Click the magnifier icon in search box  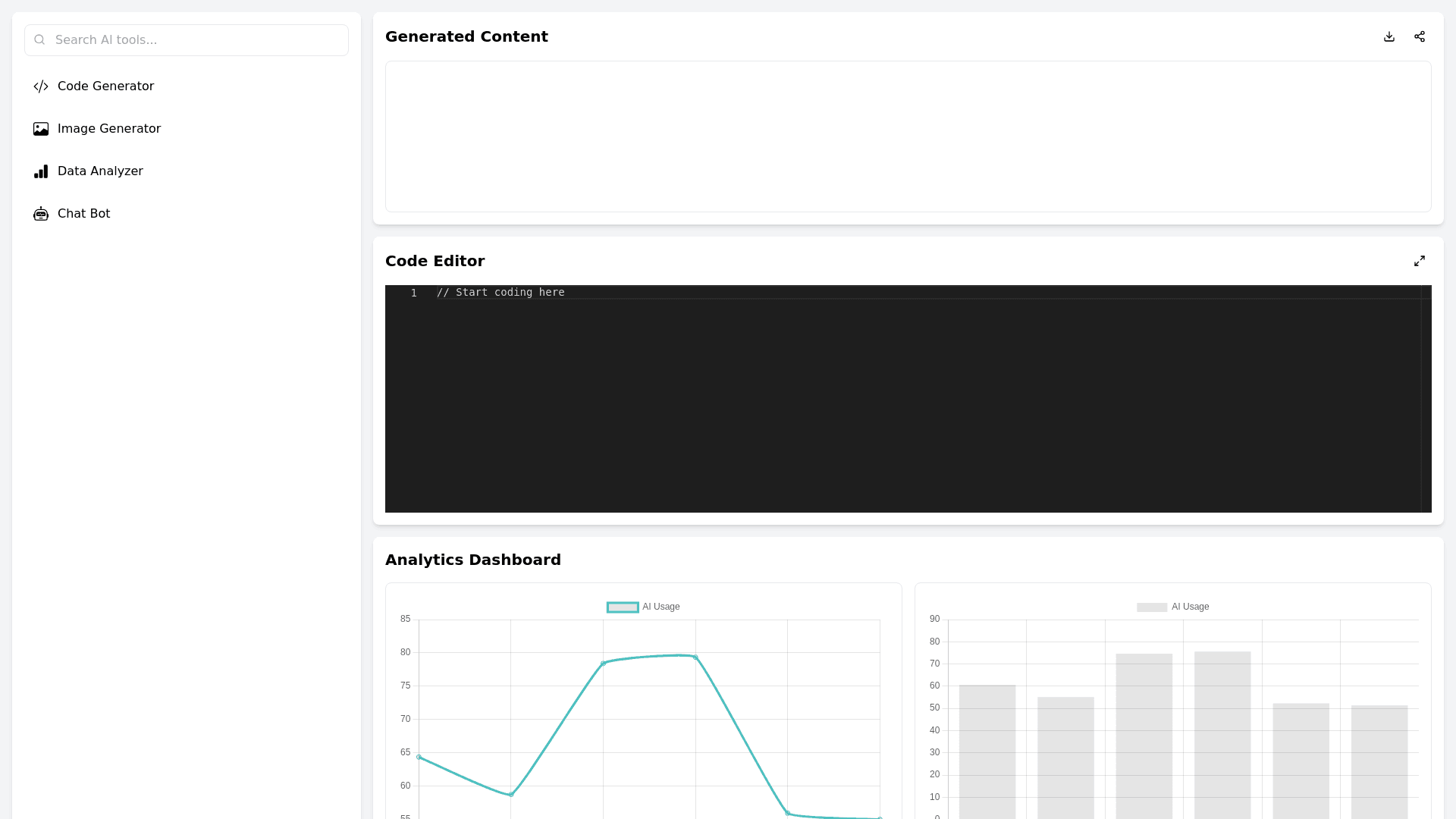point(39,40)
